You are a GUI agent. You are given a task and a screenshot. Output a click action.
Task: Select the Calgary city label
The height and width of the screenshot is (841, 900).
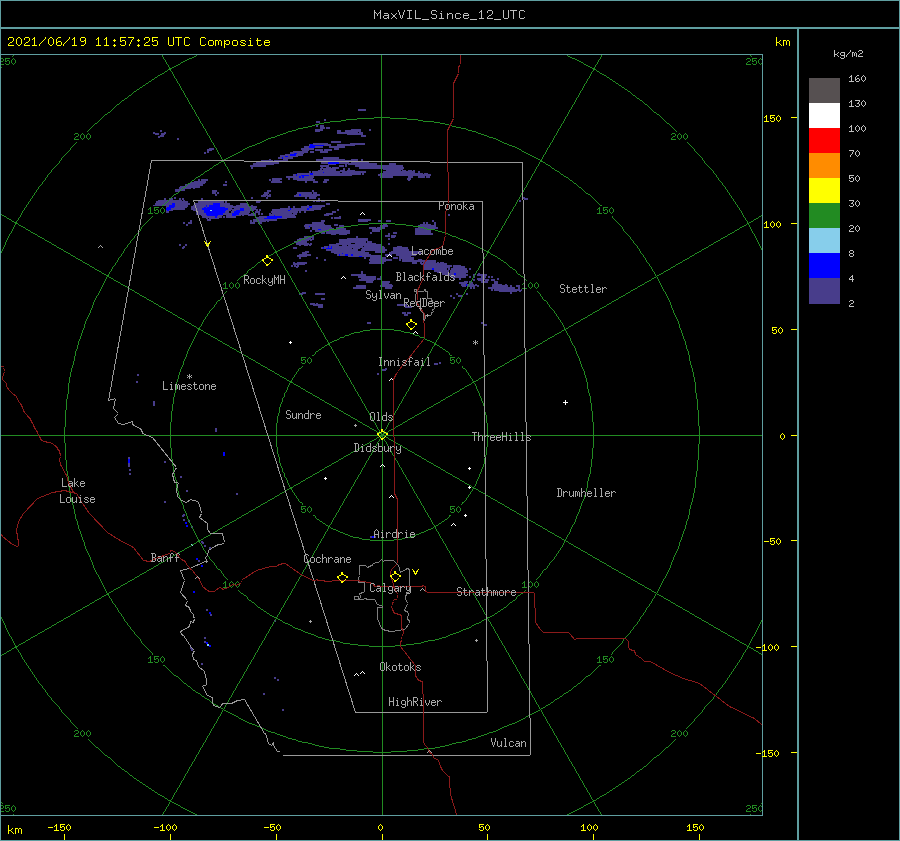coord(390,588)
